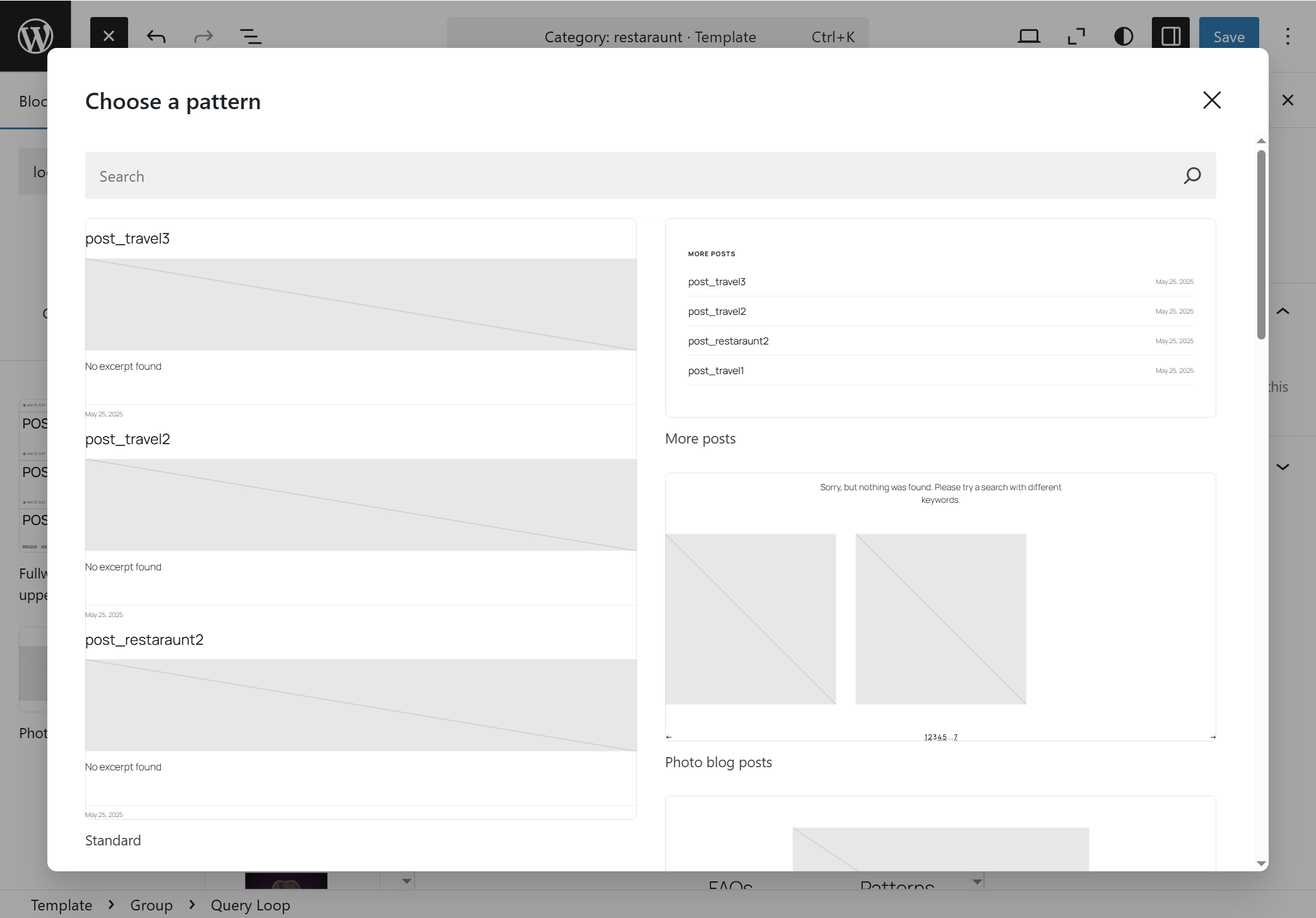Toggle the Settings sidebar panel icon
The height and width of the screenshot is (918, 1316).
coord(1170,37)
